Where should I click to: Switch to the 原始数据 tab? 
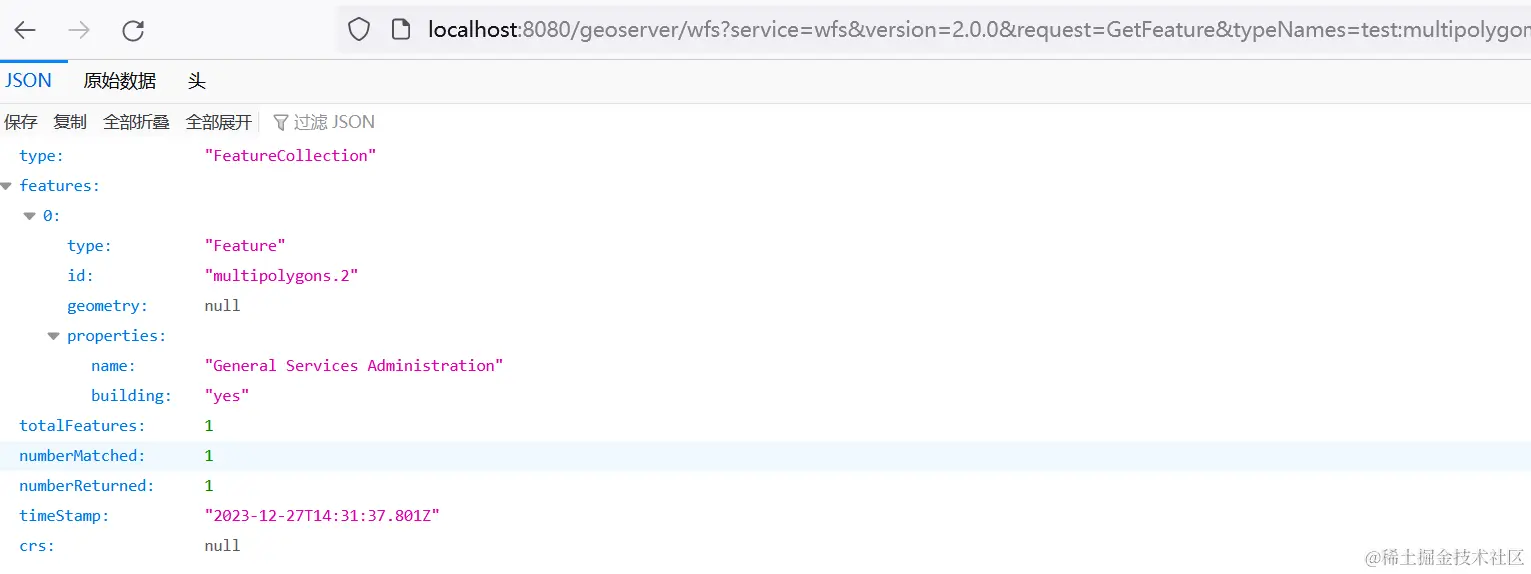coord(120,81)
